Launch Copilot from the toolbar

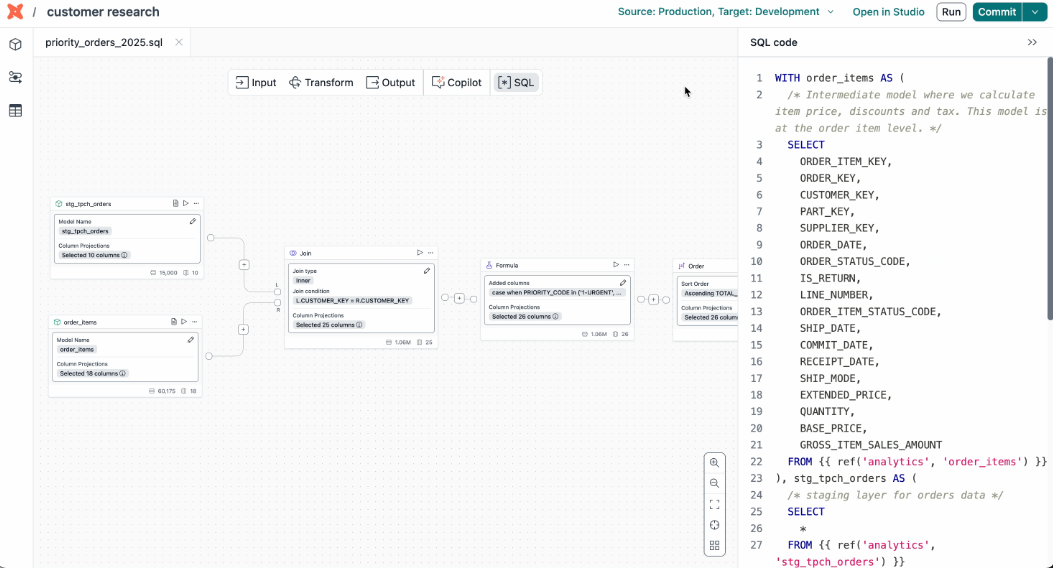coord(457,83)
